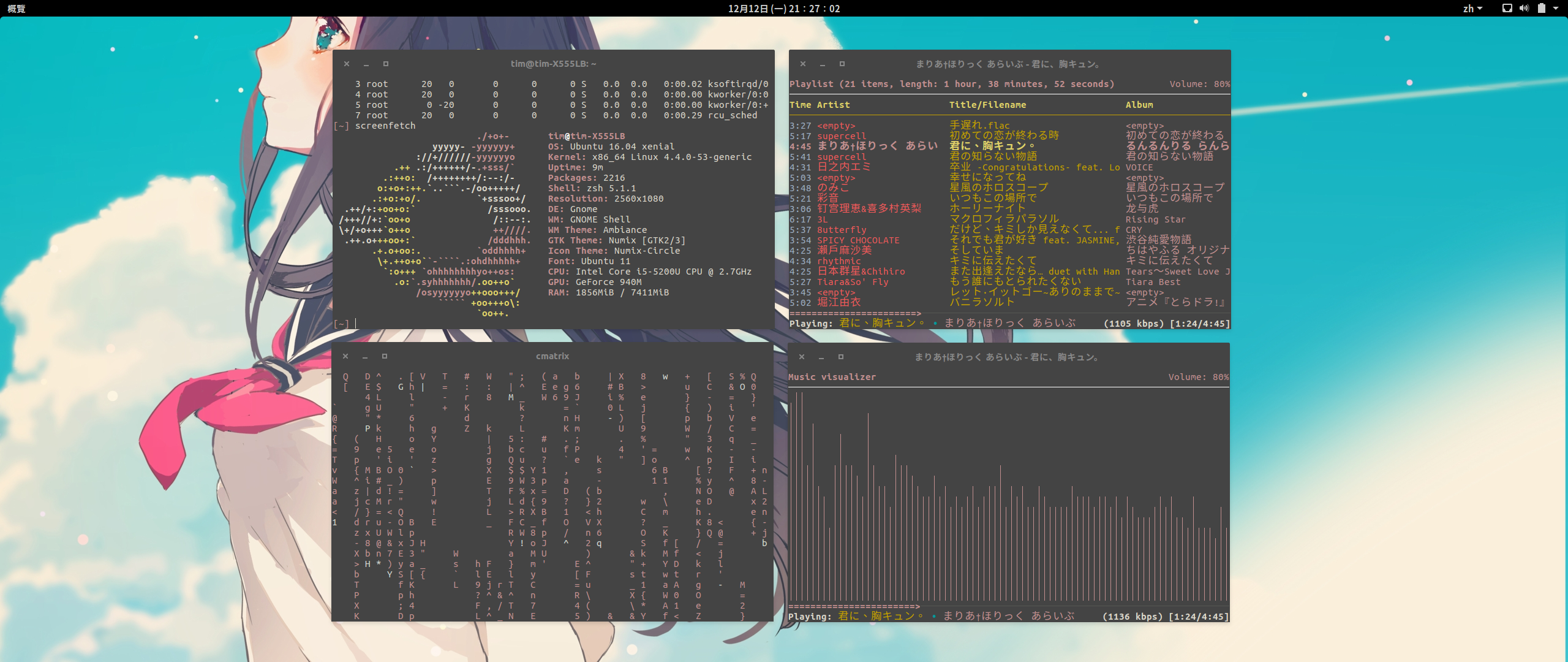The height and width of the screenshot is (662, 1568).
Task: Select the いつもこの場所で title entry
Action: click(x=993, y=199)
